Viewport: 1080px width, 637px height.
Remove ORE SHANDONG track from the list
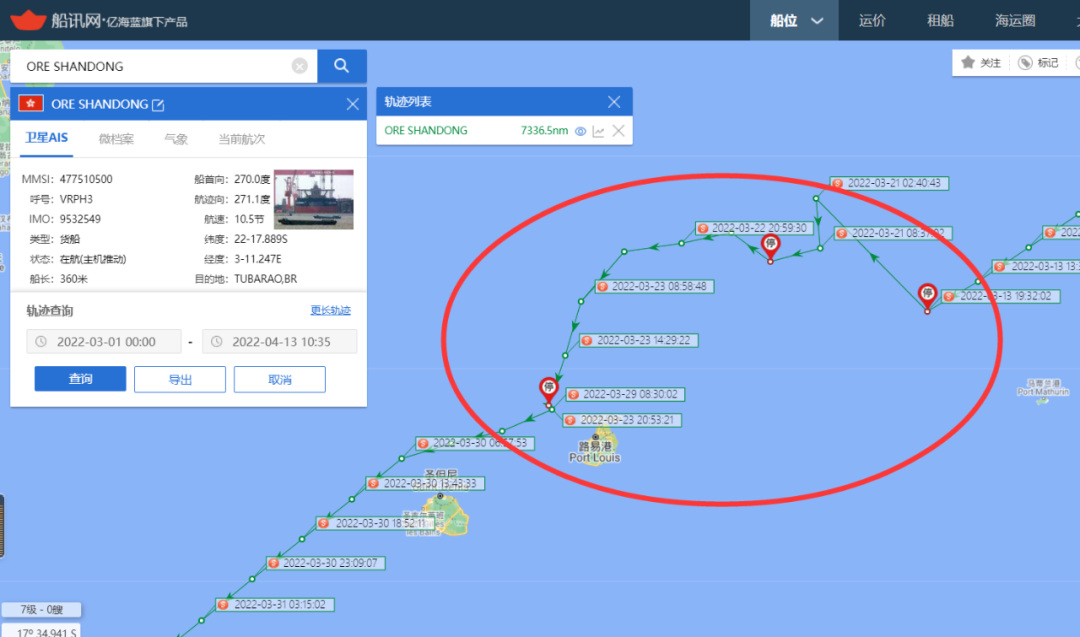tap(619, 131)
